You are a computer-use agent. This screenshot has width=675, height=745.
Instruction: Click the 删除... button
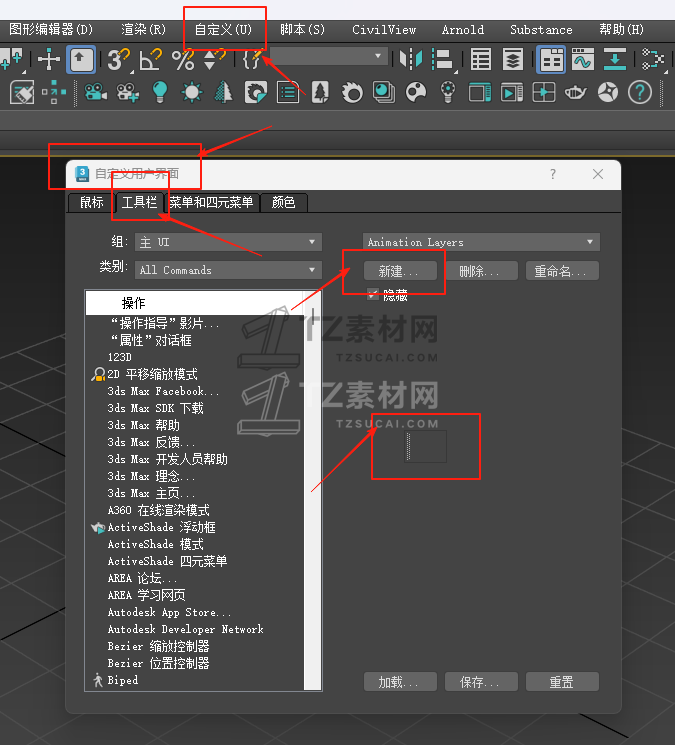point(481,271)
